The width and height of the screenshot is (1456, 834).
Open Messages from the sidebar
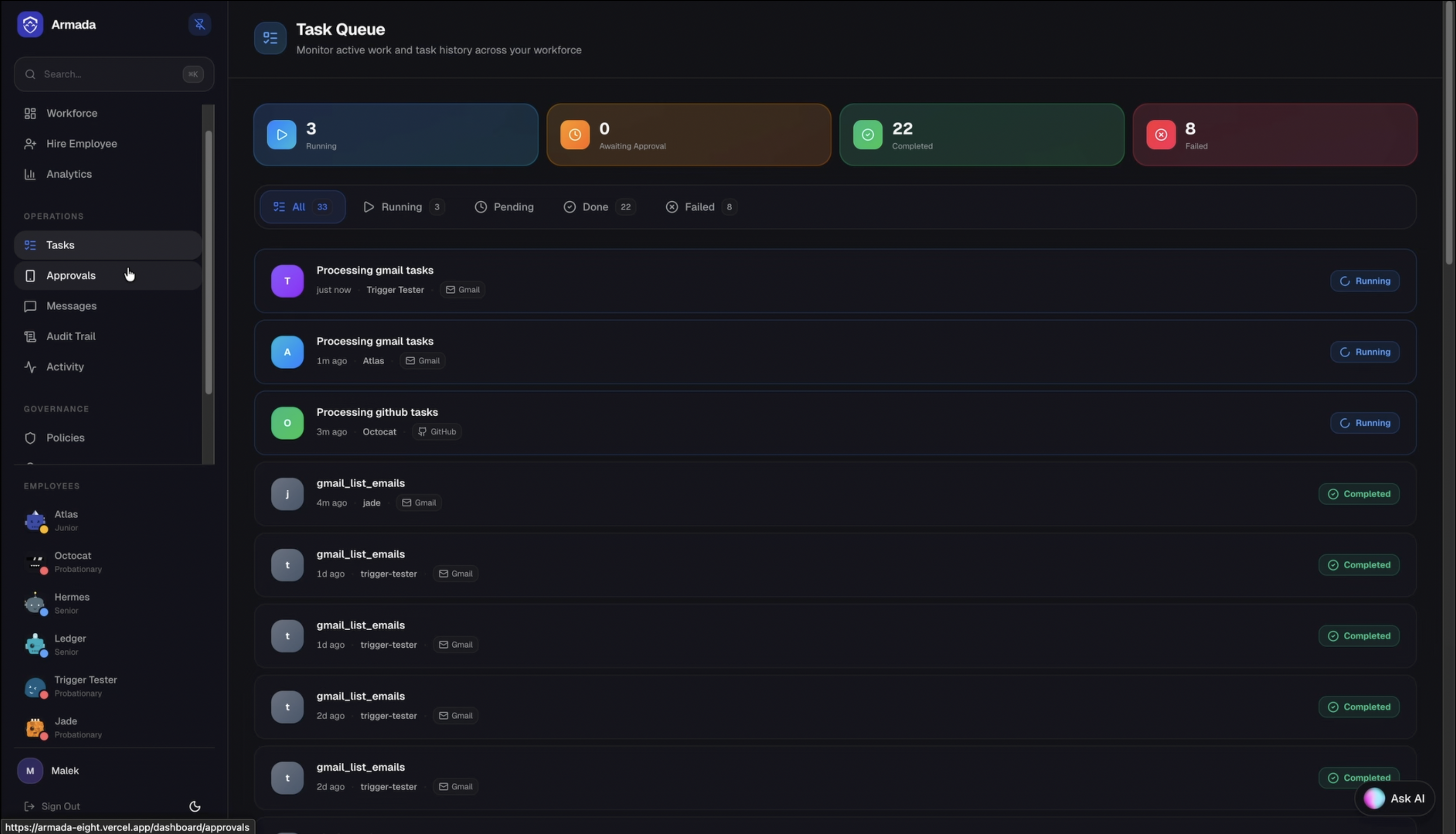coord(71,306)
